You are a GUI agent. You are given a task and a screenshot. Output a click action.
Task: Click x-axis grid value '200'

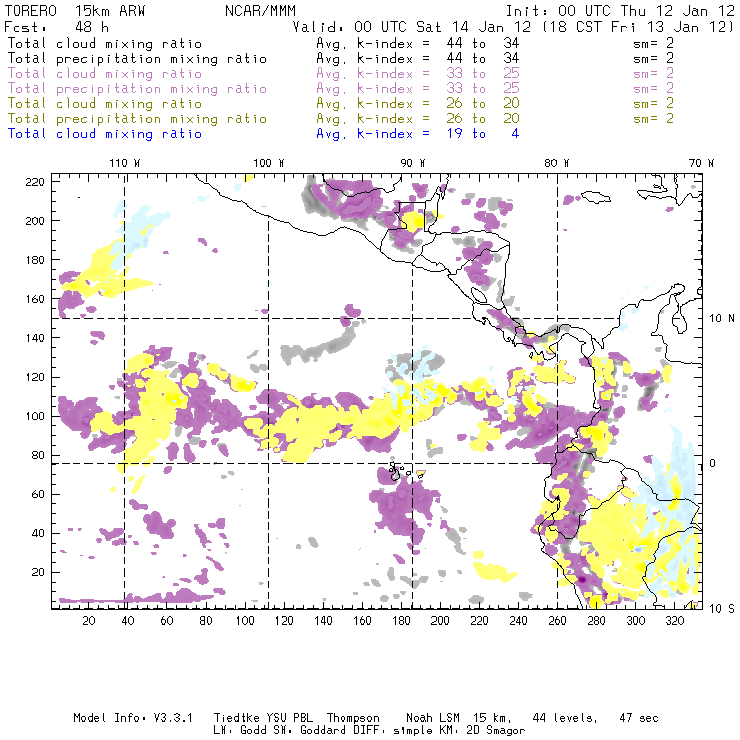[440, 621]
